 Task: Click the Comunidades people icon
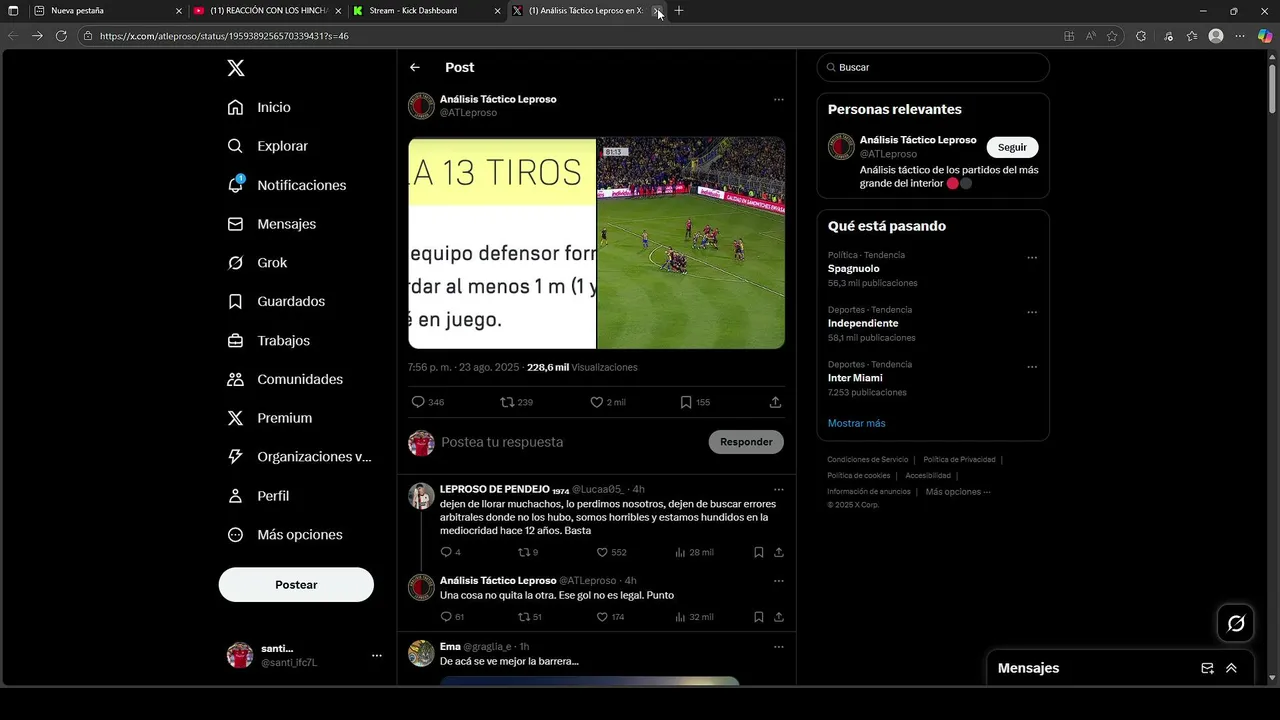point(236,379)
